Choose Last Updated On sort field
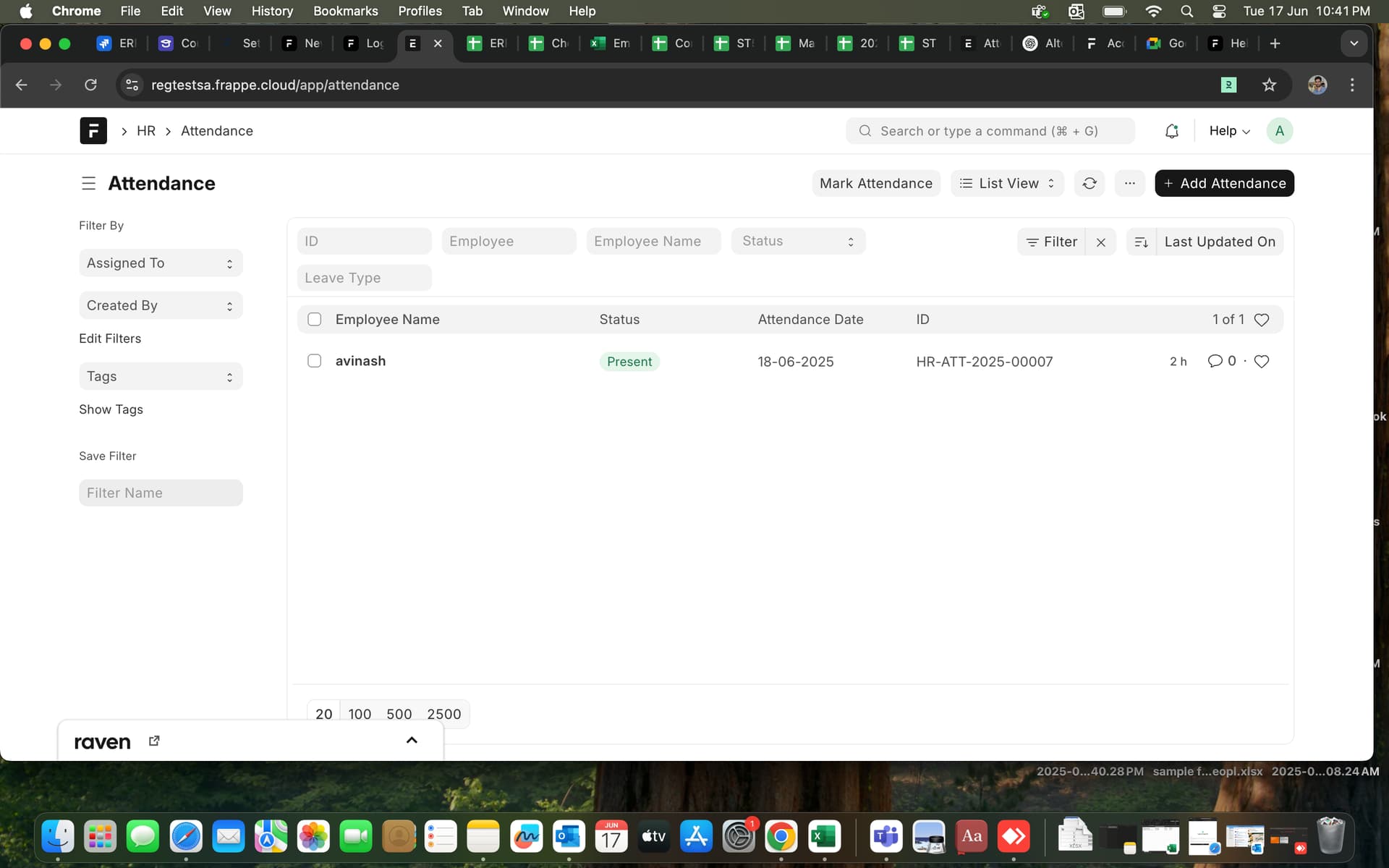This screenshot has height=868, width=1389. tap(1220, 242)
